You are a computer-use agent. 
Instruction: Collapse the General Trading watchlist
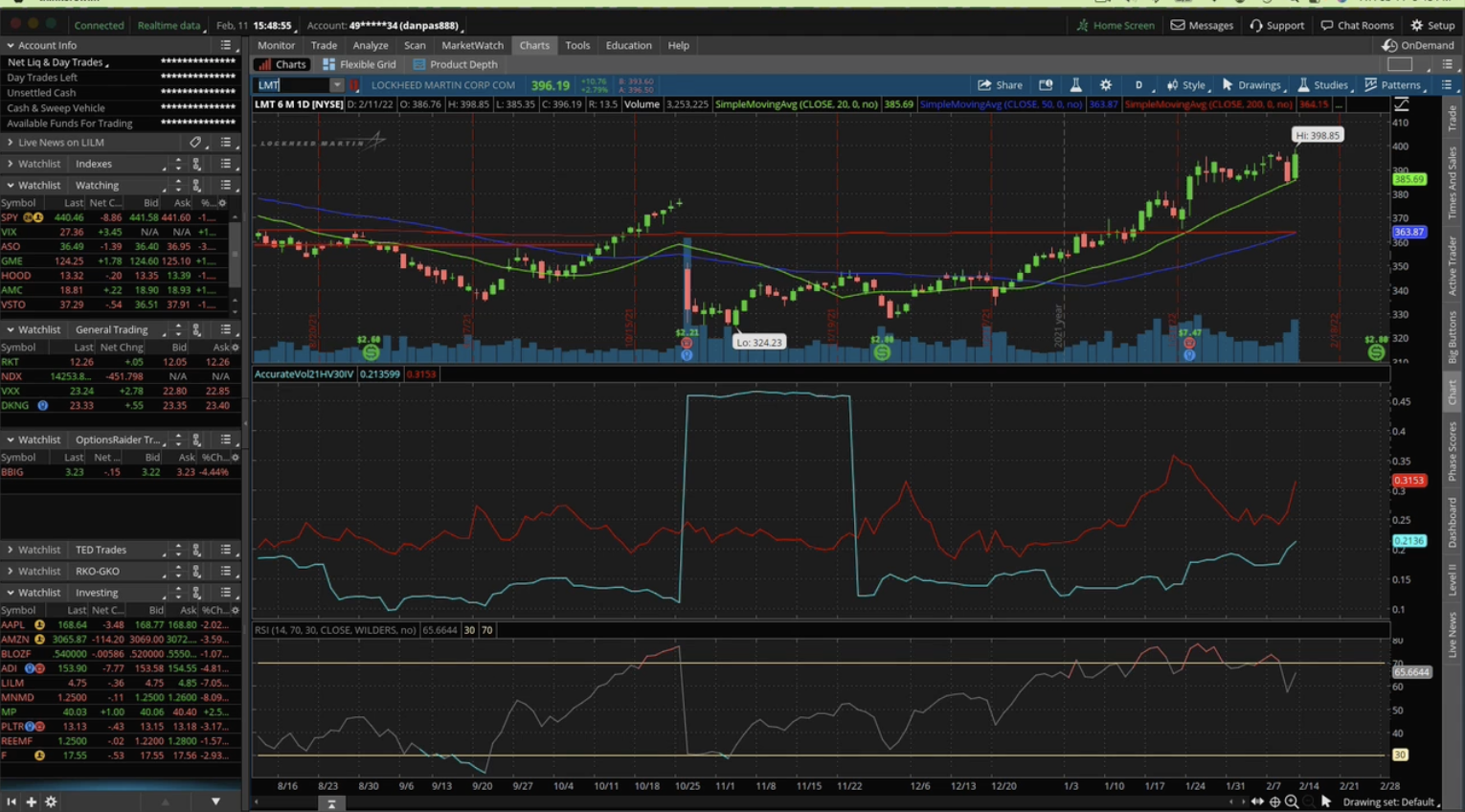pos(11,329)
